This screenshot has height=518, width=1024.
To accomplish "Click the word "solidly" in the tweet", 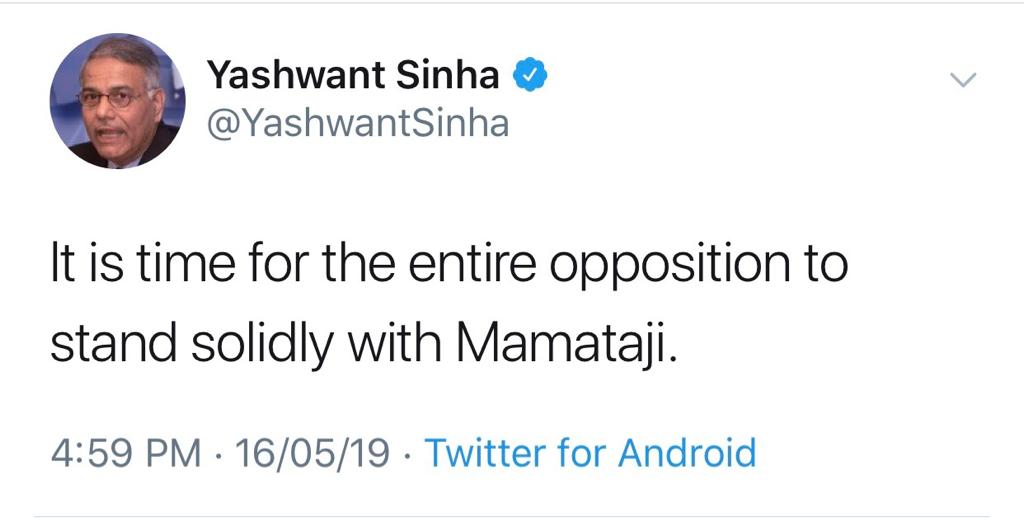I will pyautogui.click(x=262, y=345).
